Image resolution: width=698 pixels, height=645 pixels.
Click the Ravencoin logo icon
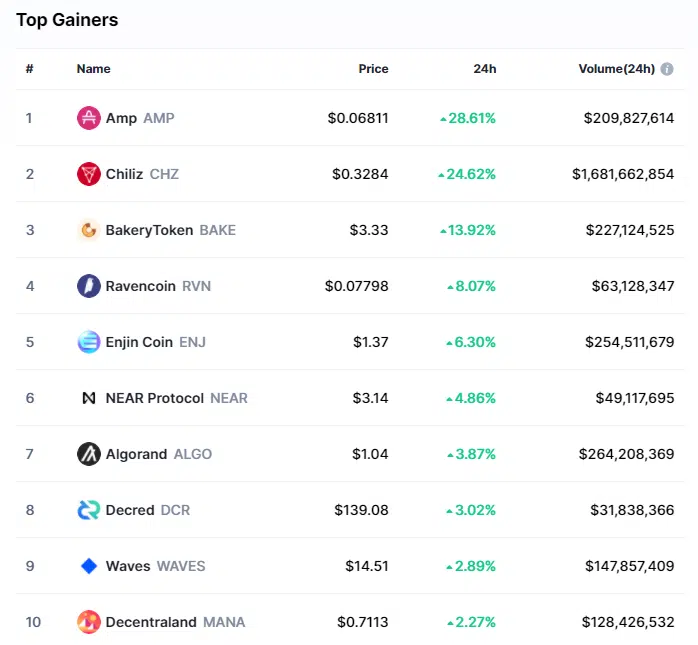tap(89, 286)
